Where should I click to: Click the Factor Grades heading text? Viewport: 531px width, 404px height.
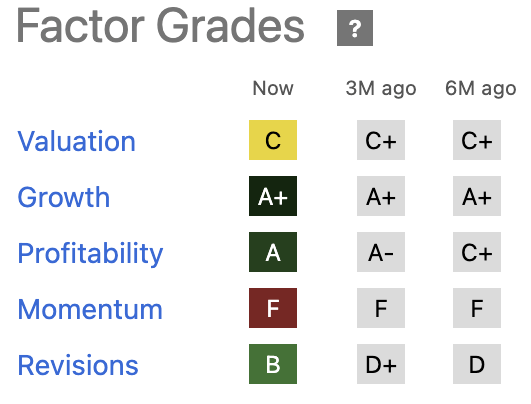(x=161, y=26)
